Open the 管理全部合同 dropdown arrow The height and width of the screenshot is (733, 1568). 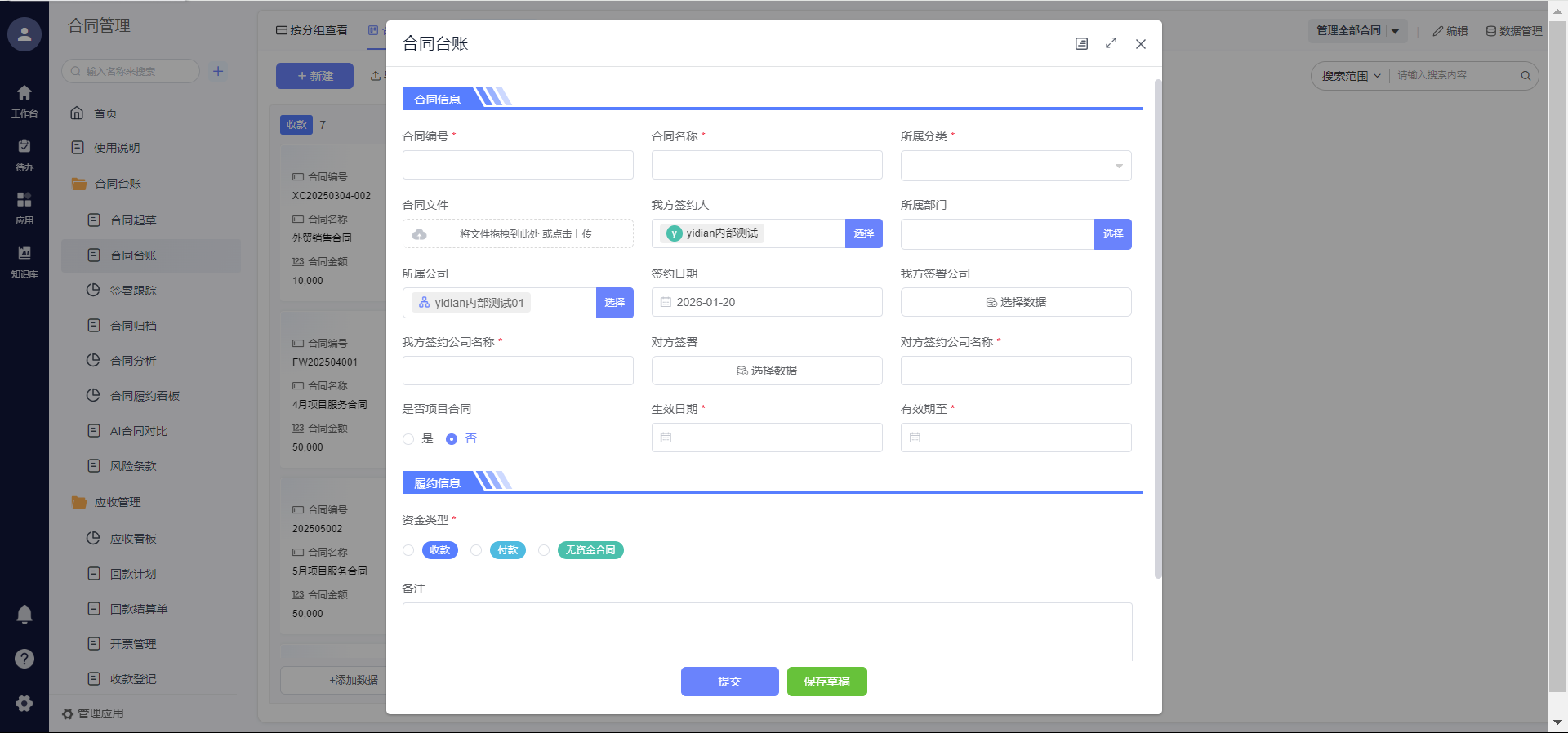(x=1395, y=31)
